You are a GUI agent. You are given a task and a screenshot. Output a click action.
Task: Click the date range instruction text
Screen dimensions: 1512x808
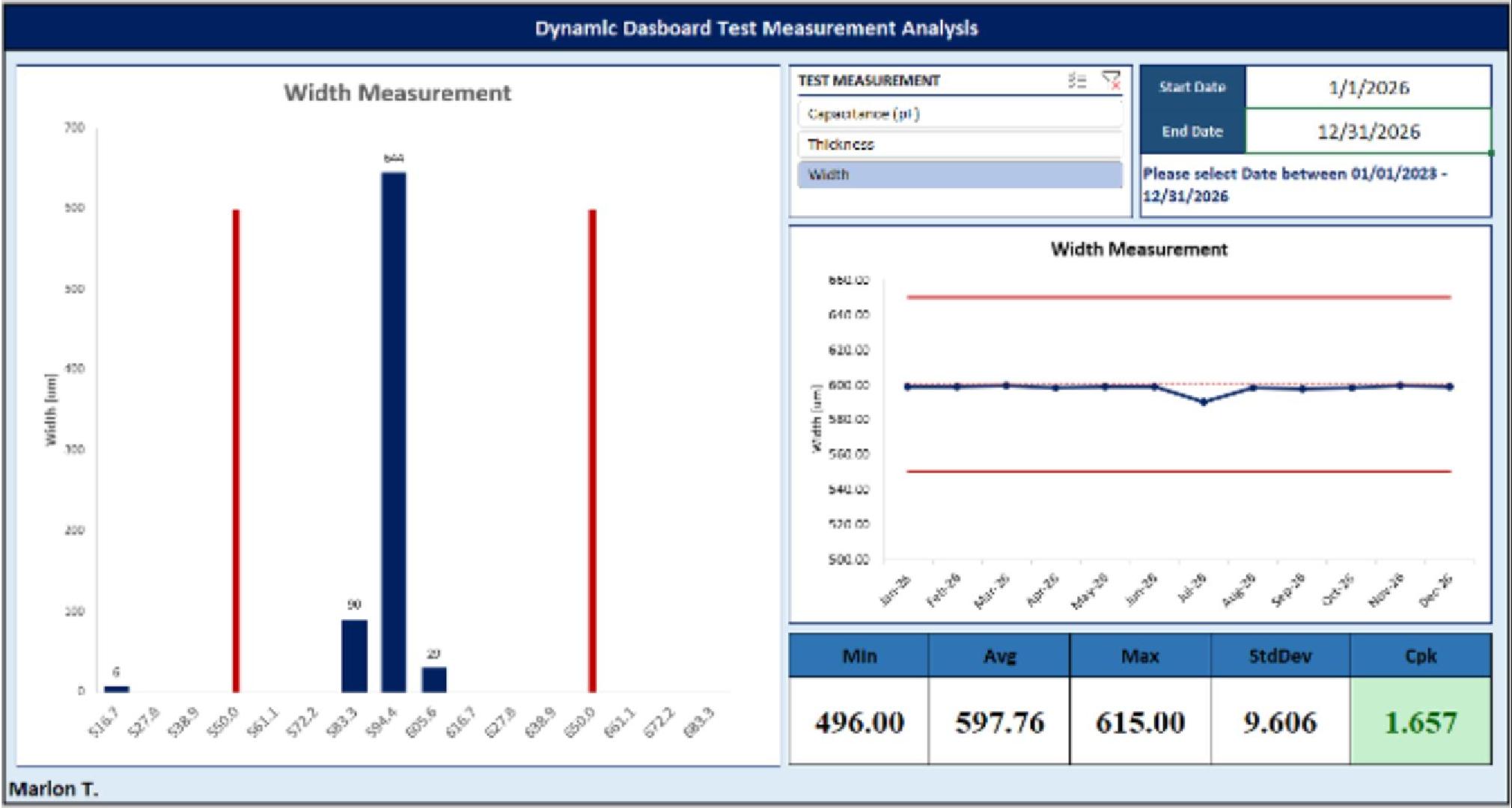[1295, 185]
